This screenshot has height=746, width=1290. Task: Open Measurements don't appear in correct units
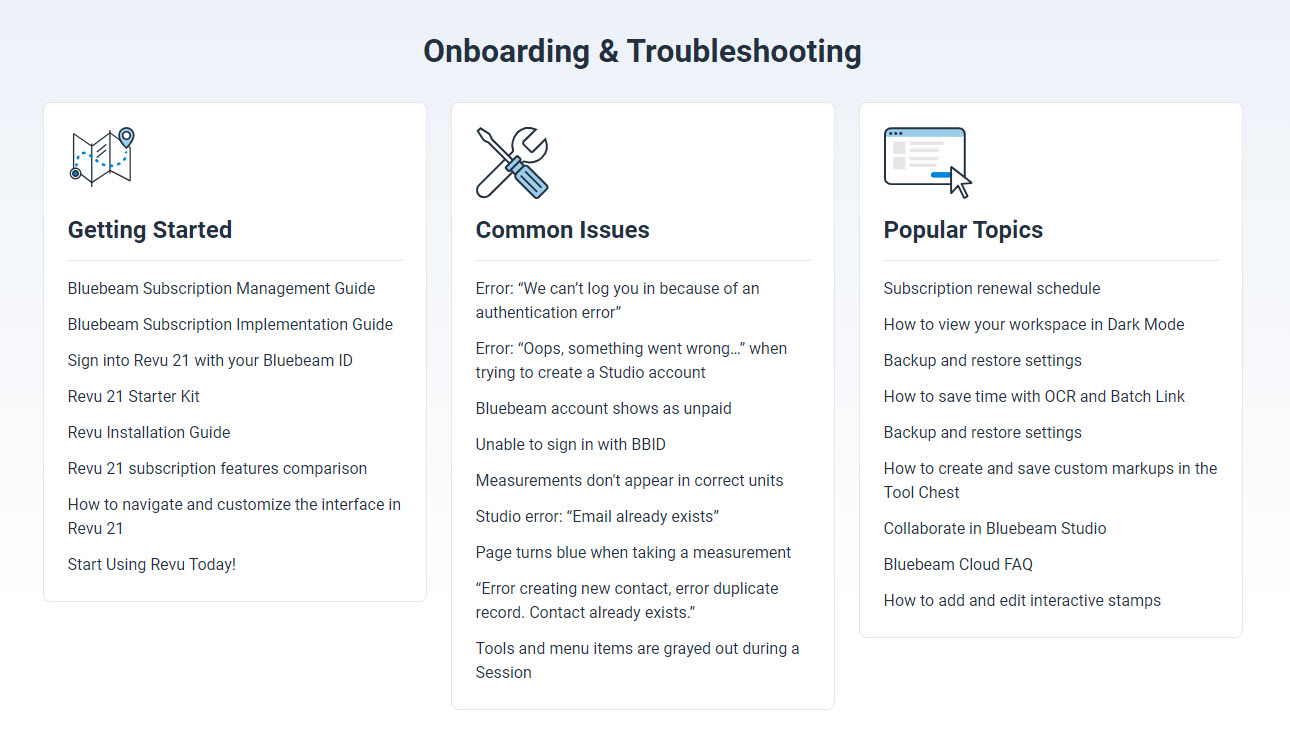[629, 480]
